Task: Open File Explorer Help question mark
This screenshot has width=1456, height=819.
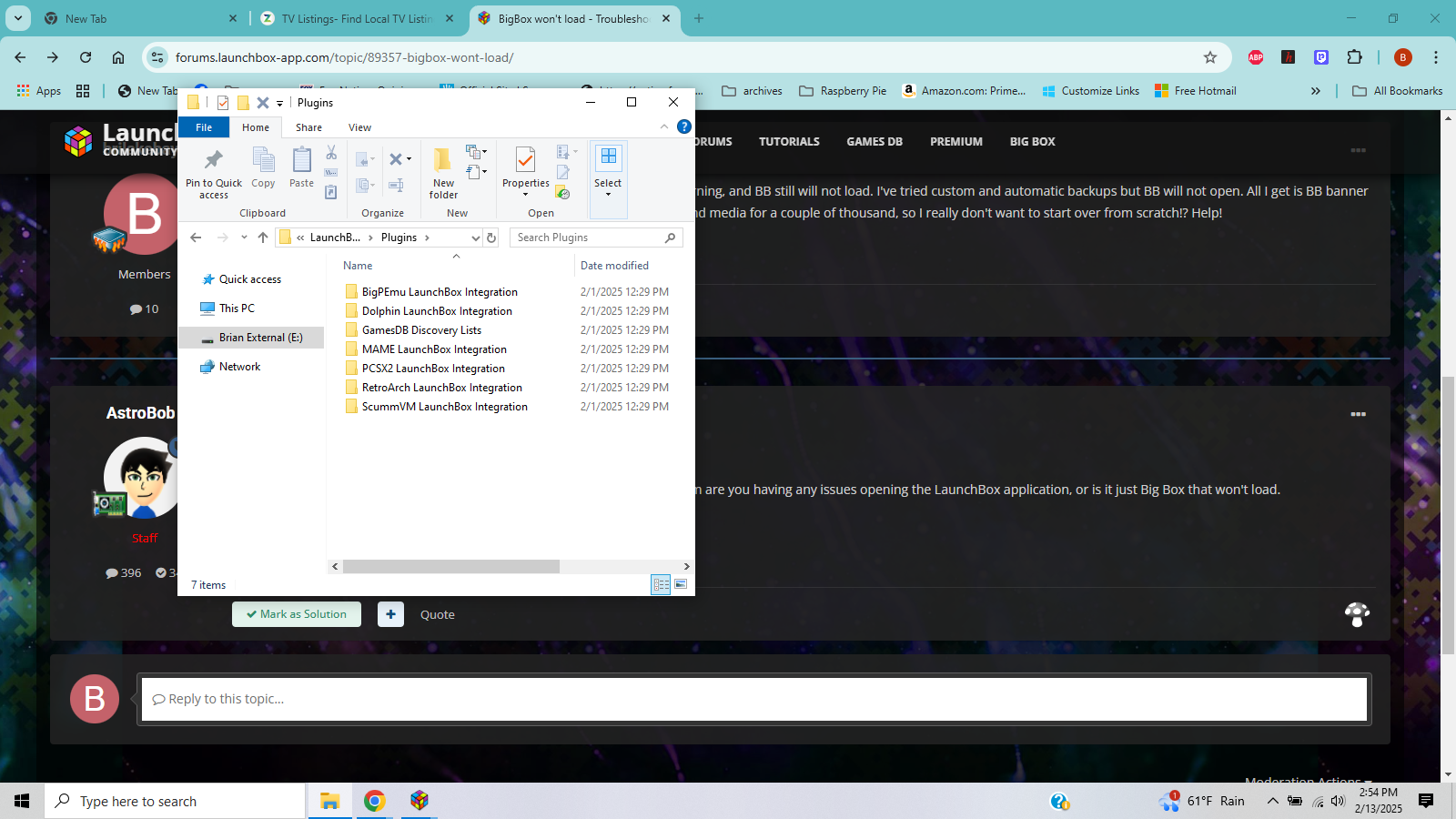Action: click(684, 127)
